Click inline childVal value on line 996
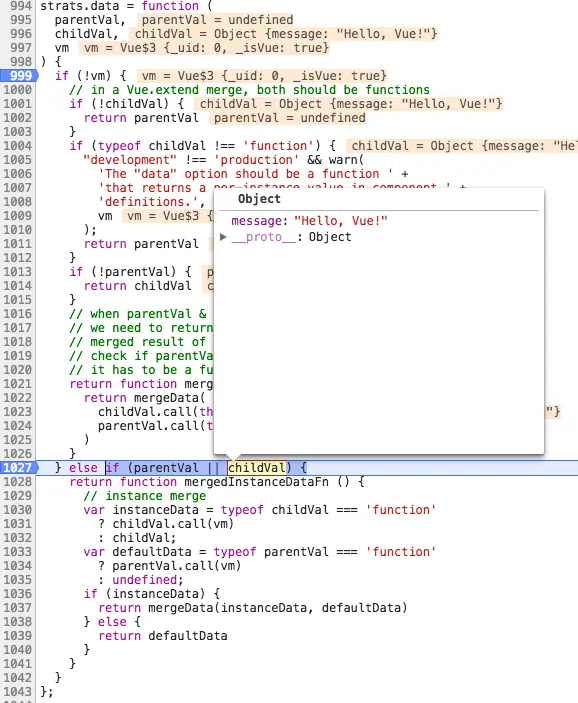 pos(283,34)
